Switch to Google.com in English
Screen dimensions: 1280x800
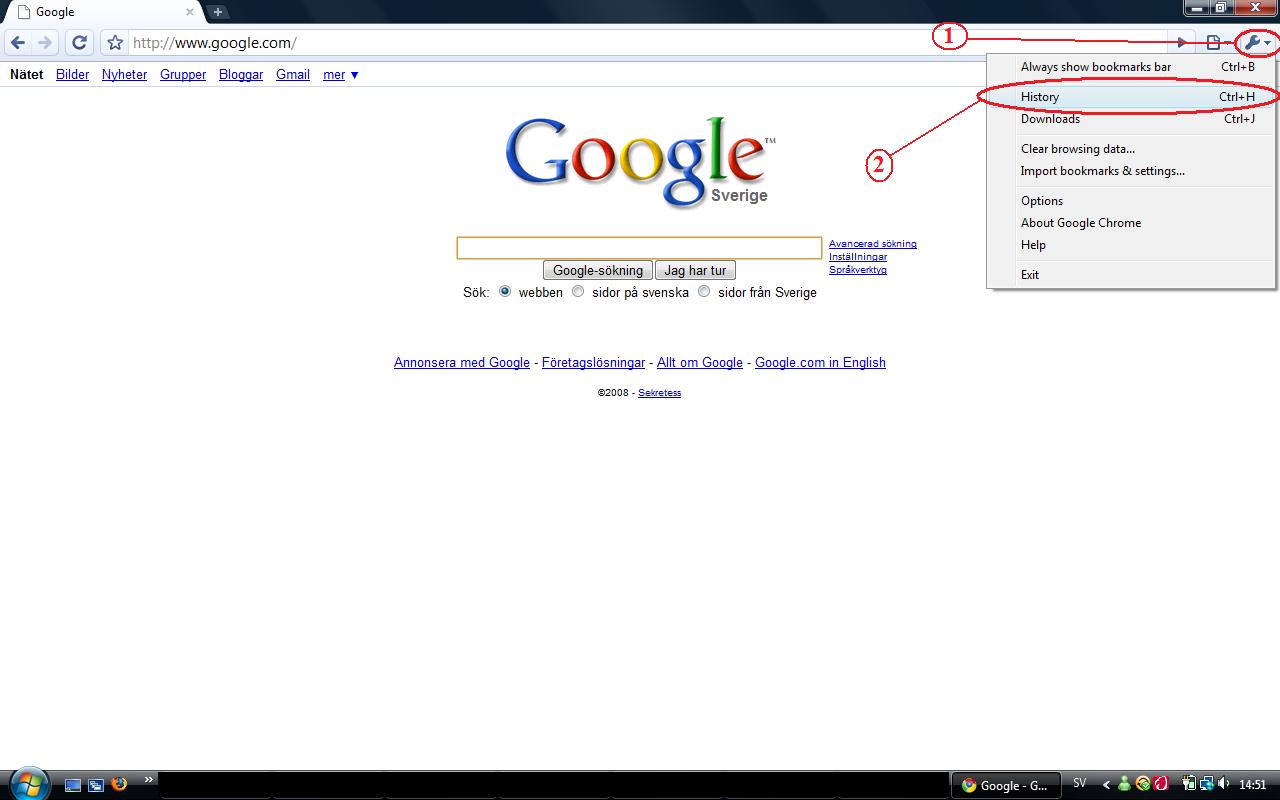pyautogui.click(x=820, y=363)
